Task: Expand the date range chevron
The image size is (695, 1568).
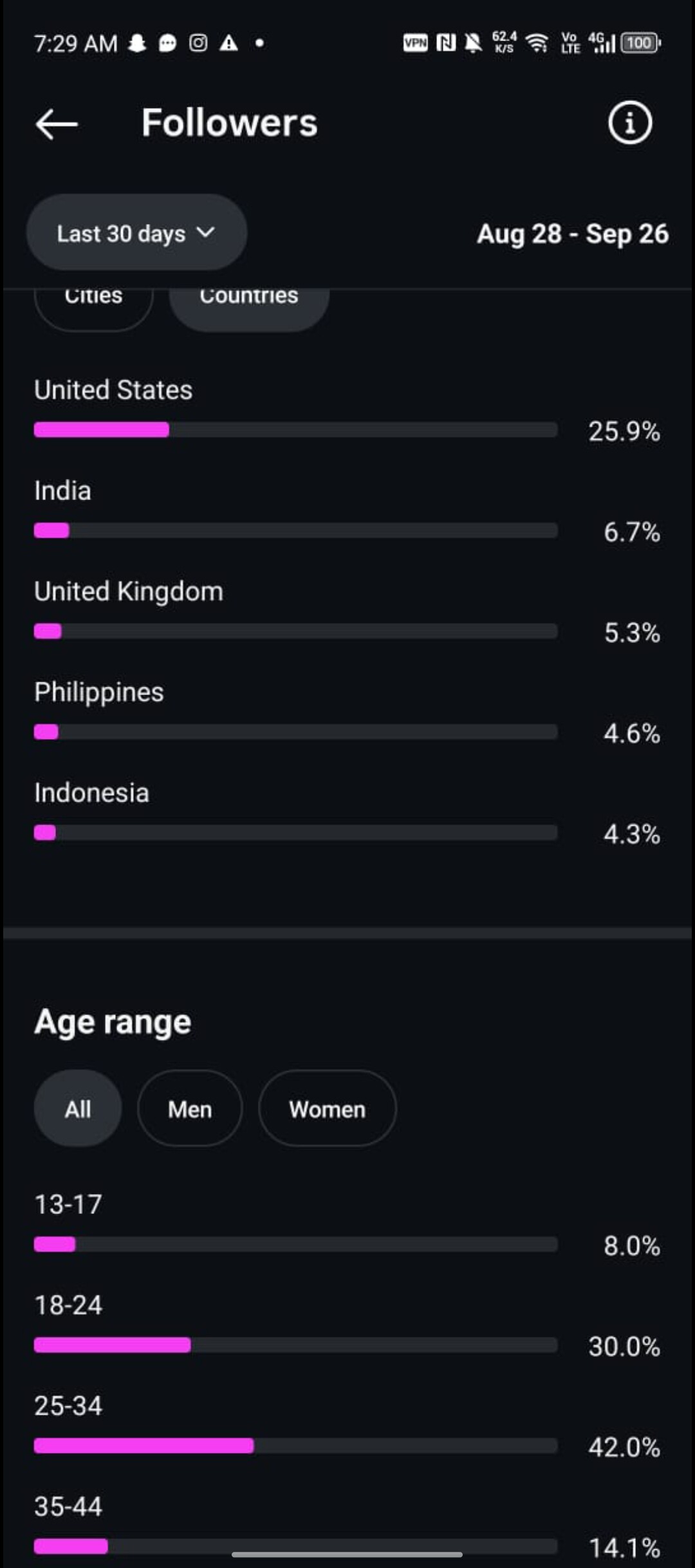Action: pos(206,232)
